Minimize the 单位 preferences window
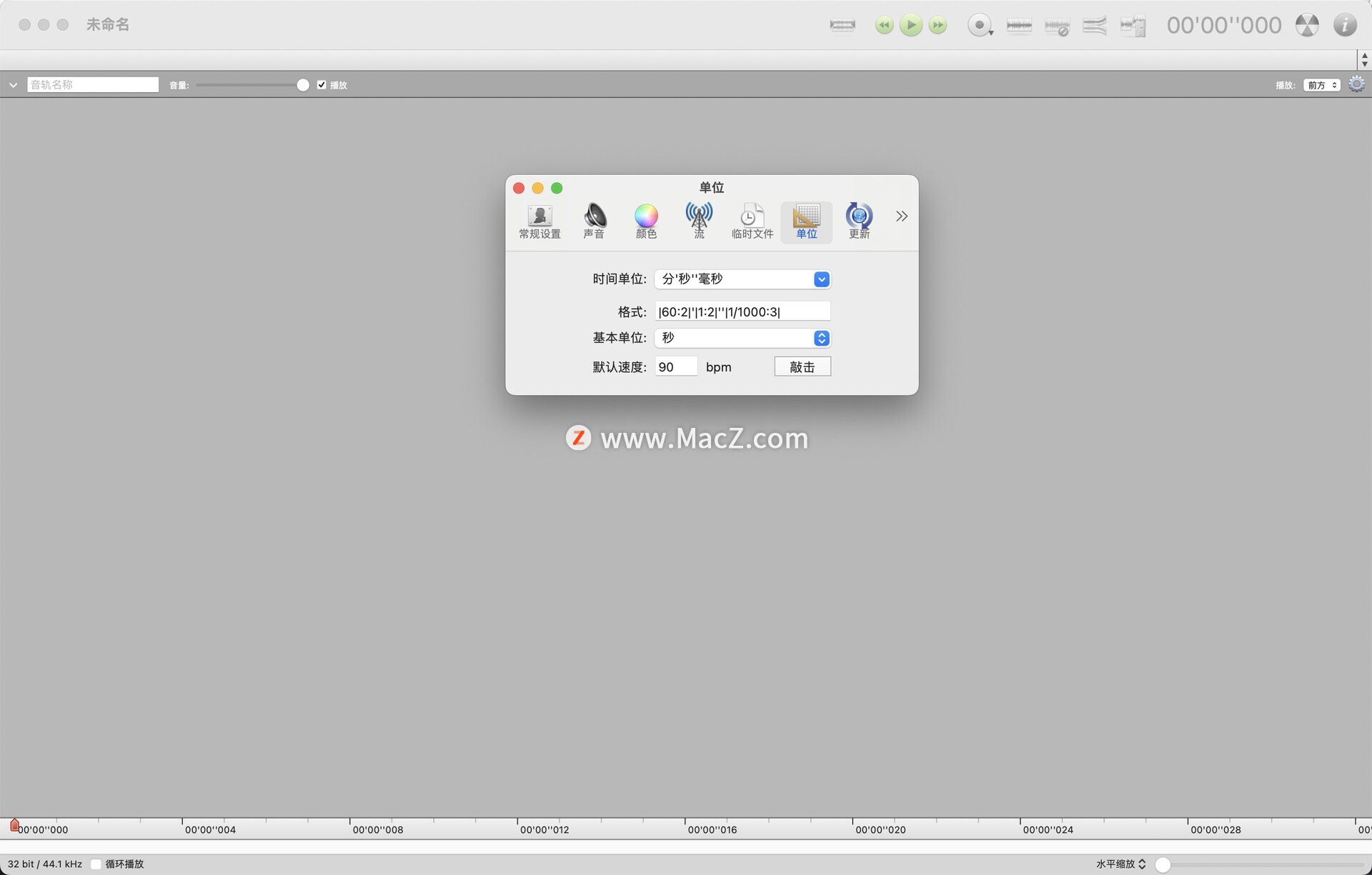The width and height of the screenshot is (1372, 875). click(538, 189)
